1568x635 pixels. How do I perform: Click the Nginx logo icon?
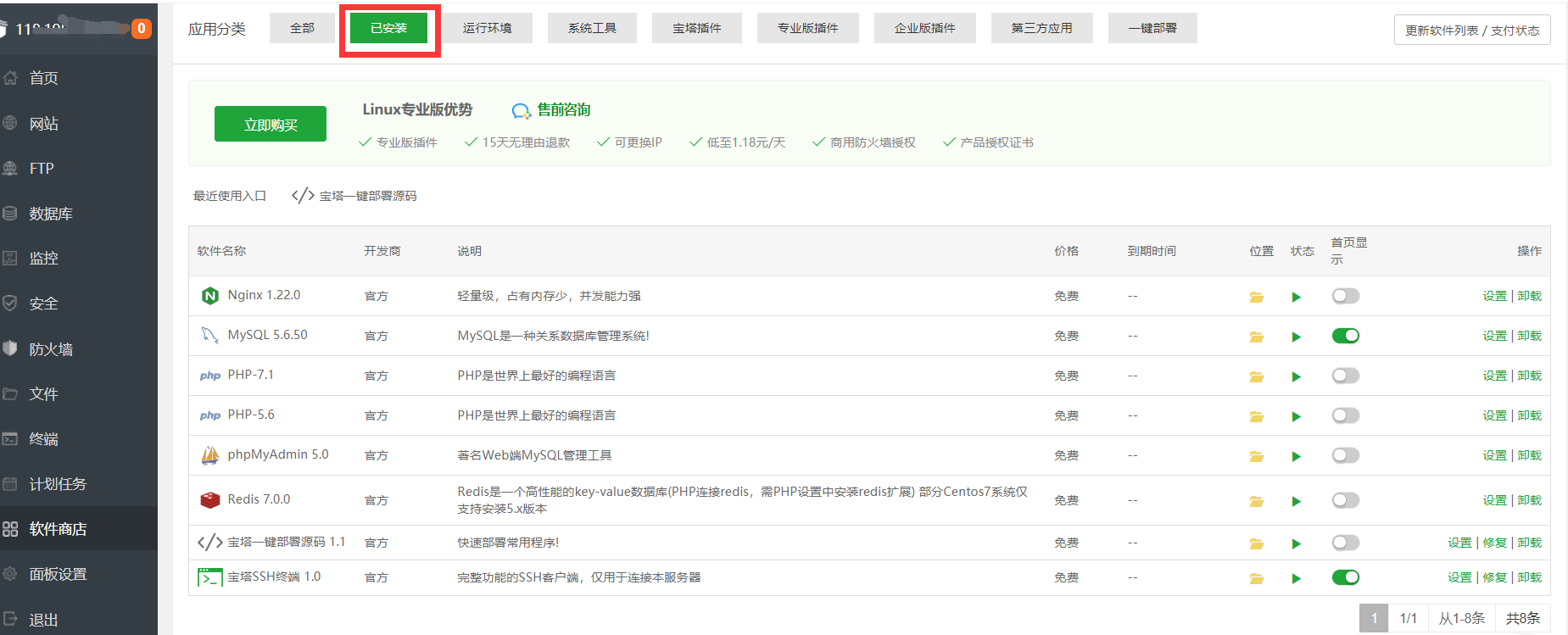coord(209,296)
